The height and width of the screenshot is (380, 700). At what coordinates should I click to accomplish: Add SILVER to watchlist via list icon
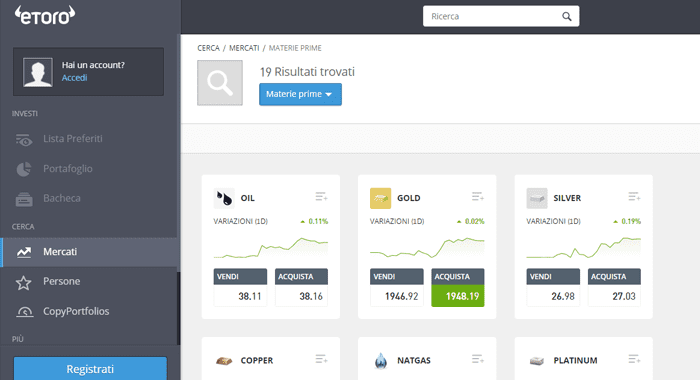click(634, 196)
